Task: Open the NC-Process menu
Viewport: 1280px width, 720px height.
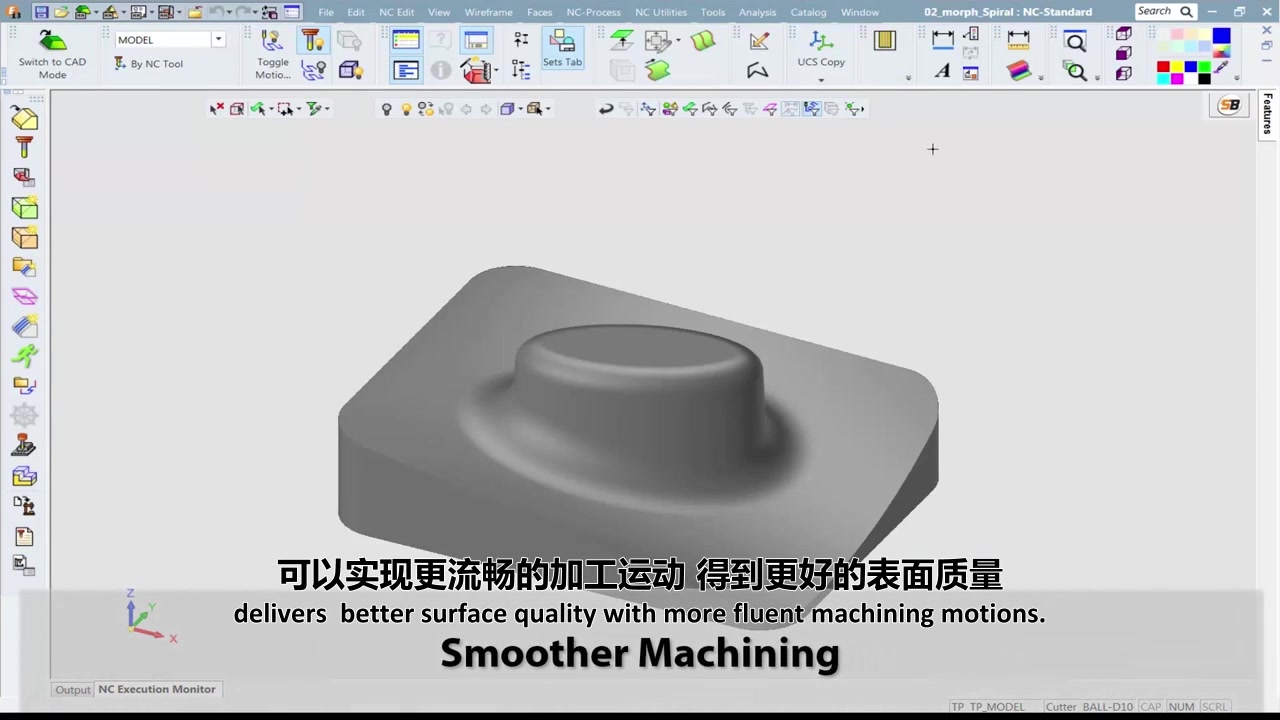Action: 593,12
